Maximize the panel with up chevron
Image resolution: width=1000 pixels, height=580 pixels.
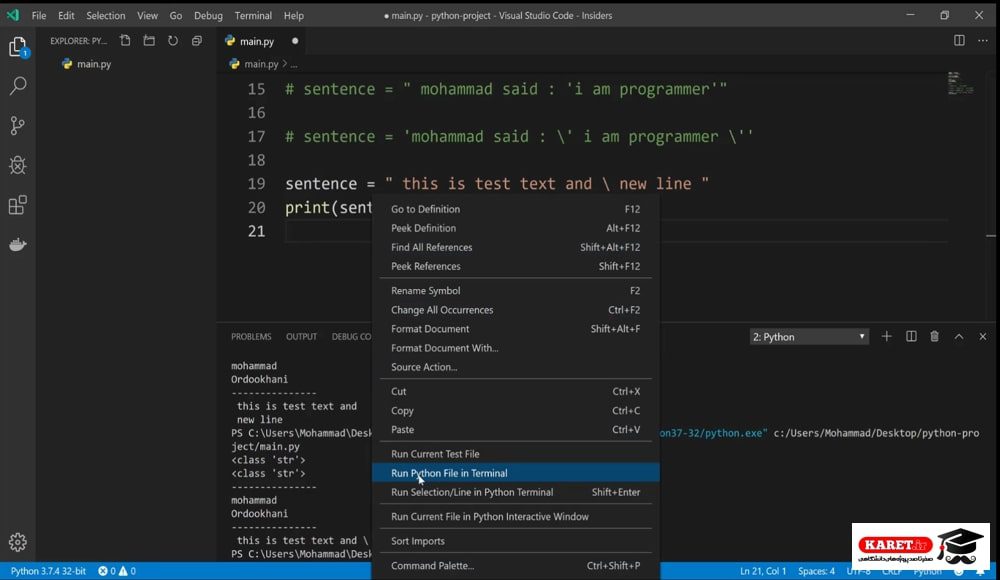point(959,336)
